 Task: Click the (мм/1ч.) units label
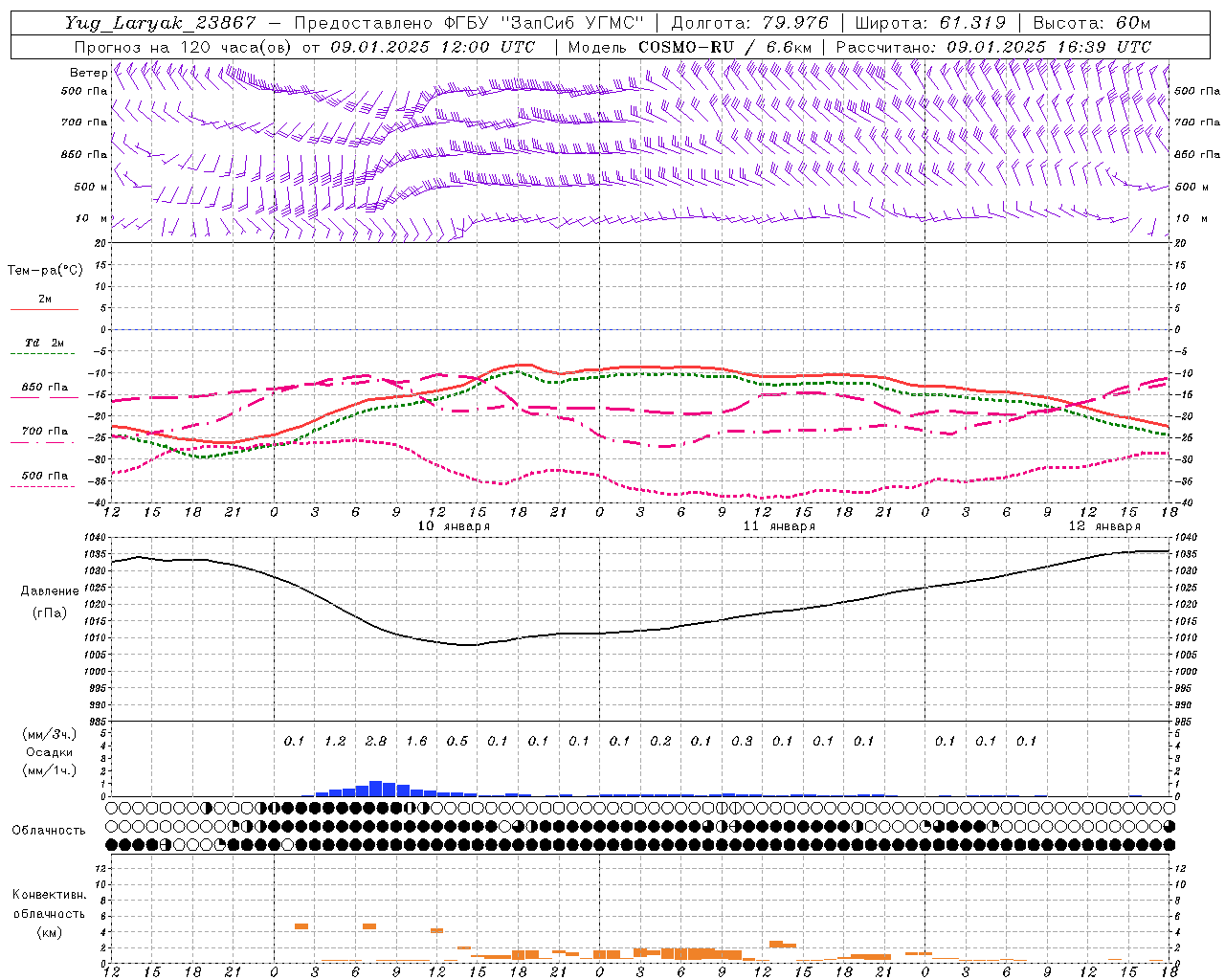(49, 770)
